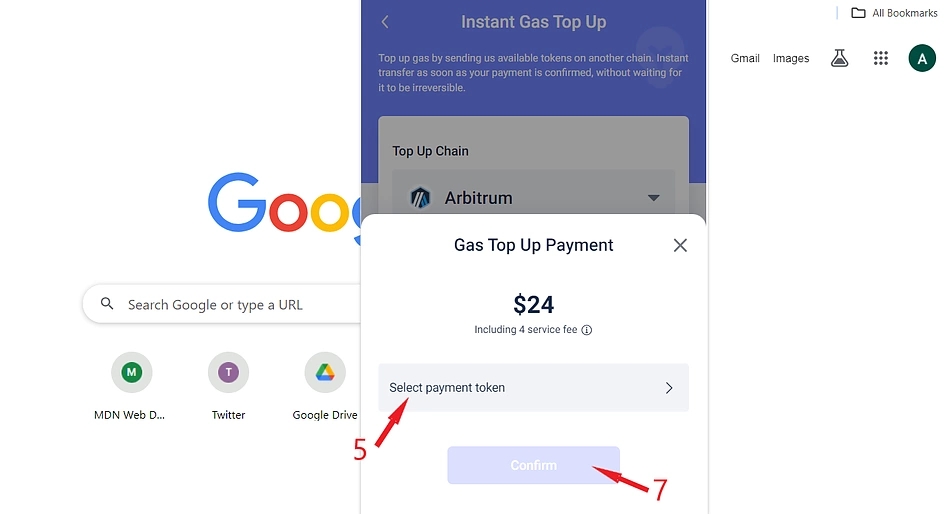This screenshot has width=950, height=514.
Task: Open the Select payment token row
Action: [x=533, y=388]
